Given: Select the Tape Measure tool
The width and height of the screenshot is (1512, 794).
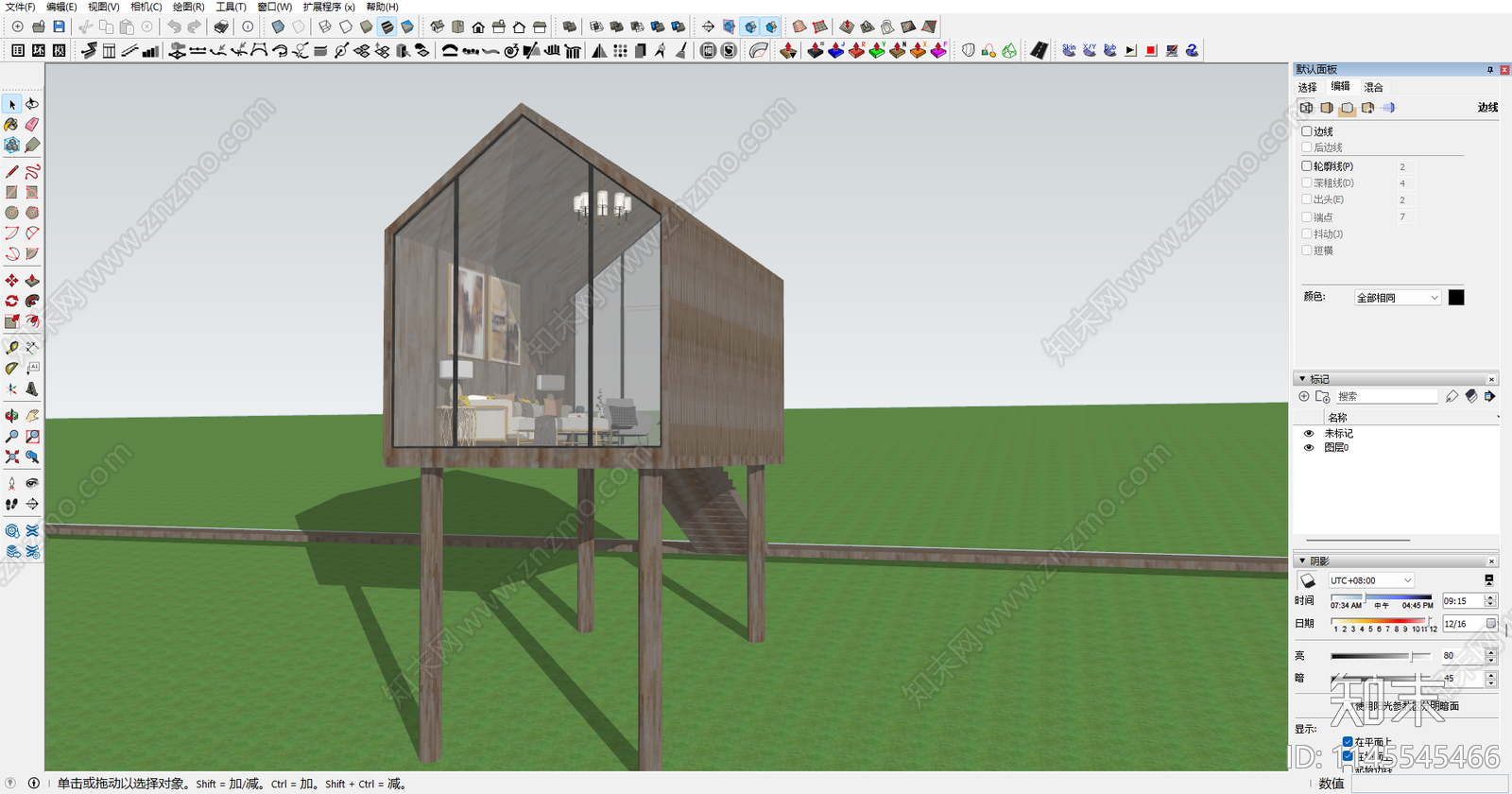Looking at the screenshot, I should (11, 348).
